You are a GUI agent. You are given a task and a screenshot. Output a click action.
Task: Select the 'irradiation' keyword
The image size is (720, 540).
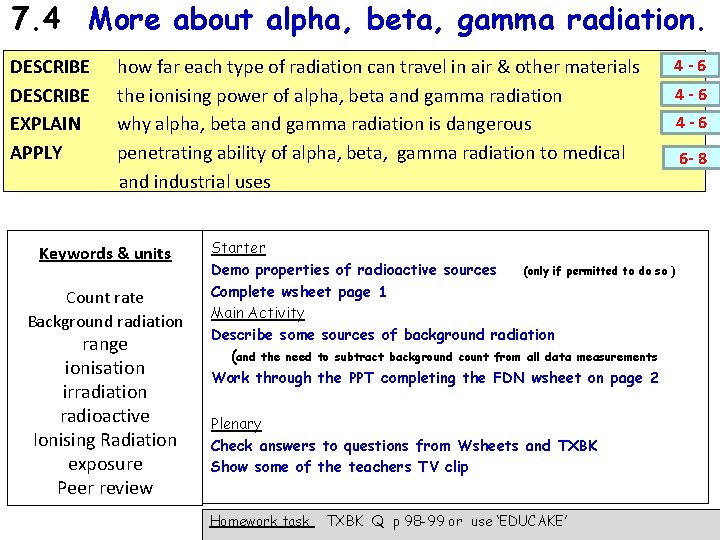coord(105,392)
